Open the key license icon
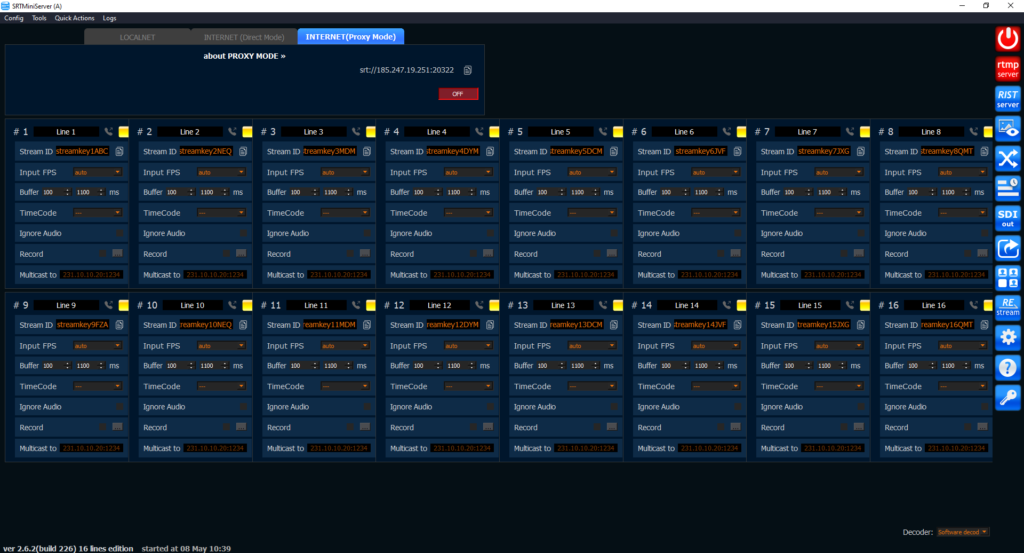The image size is (1024, 553). [x=1008, y=397]
